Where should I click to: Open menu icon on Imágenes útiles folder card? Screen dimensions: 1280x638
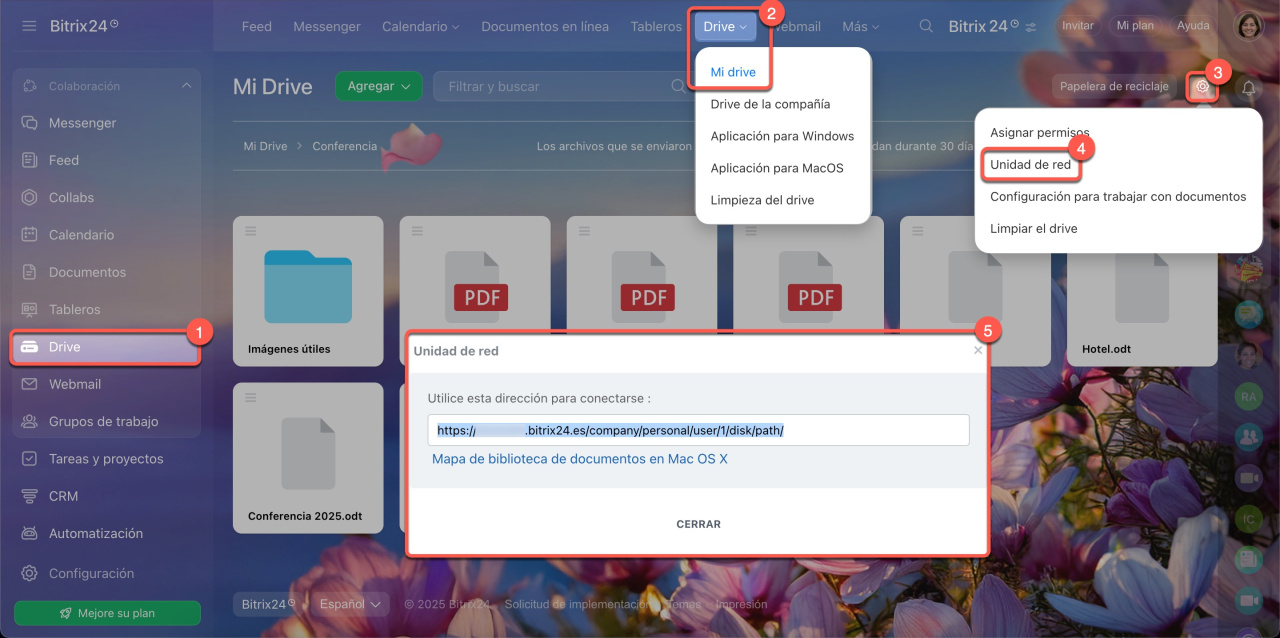click(x=250, y=231)
